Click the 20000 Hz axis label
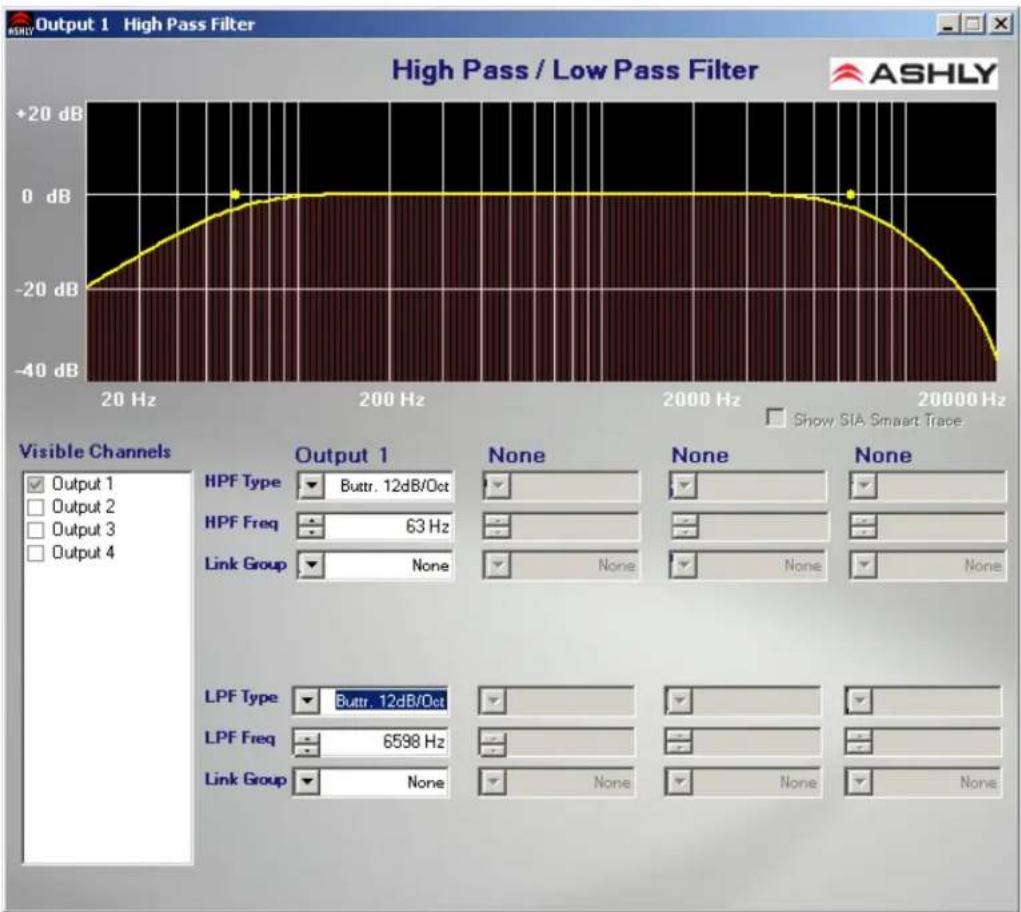This screenshot has width=1021, height=912. pos(961,399)
